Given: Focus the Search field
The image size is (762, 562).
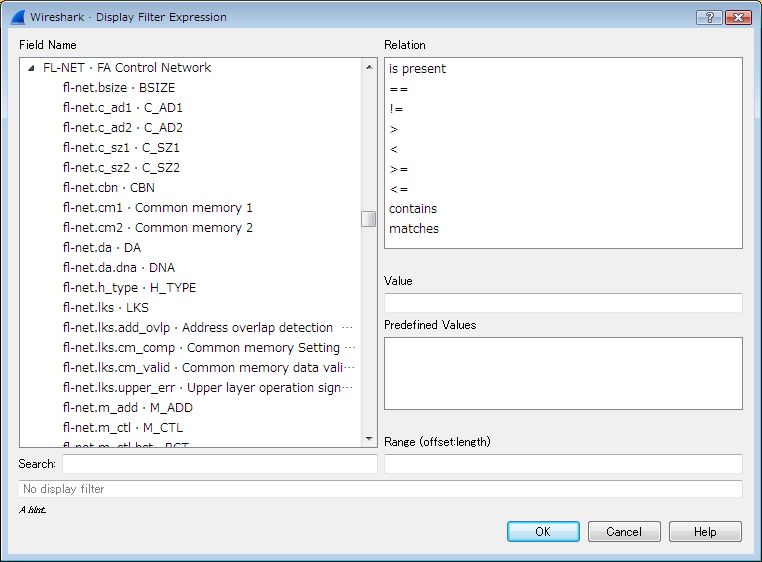Looking at the screenshot, I should (220, 464).
